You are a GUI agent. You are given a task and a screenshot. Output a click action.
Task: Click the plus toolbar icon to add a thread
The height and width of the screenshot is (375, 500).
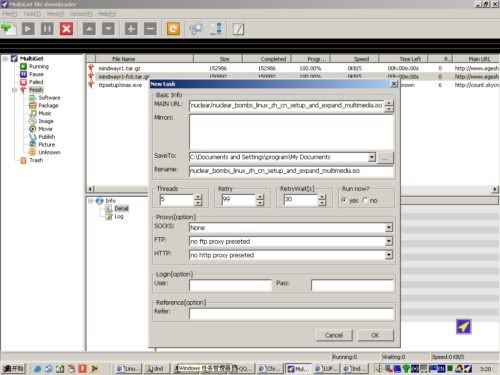[x=131, y=29]
